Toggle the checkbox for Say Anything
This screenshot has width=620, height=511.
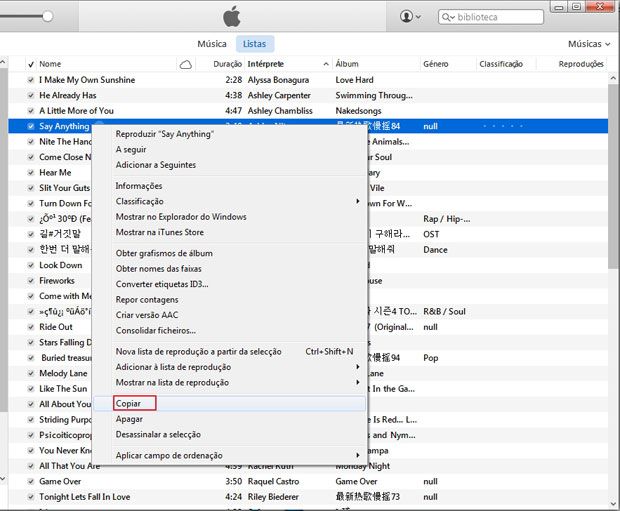(x=31, y=127)
